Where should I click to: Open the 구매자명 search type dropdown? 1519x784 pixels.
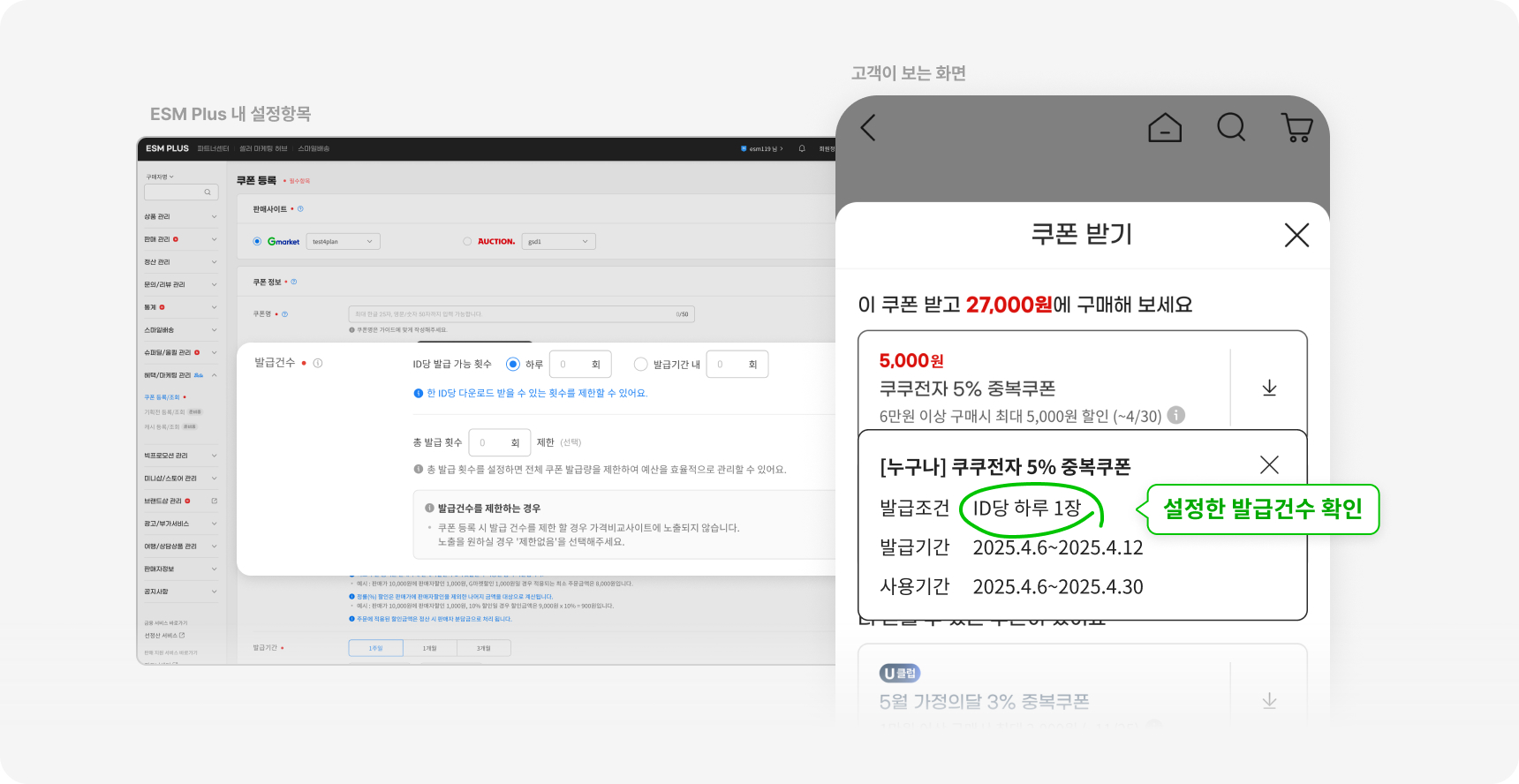(160, 177)
